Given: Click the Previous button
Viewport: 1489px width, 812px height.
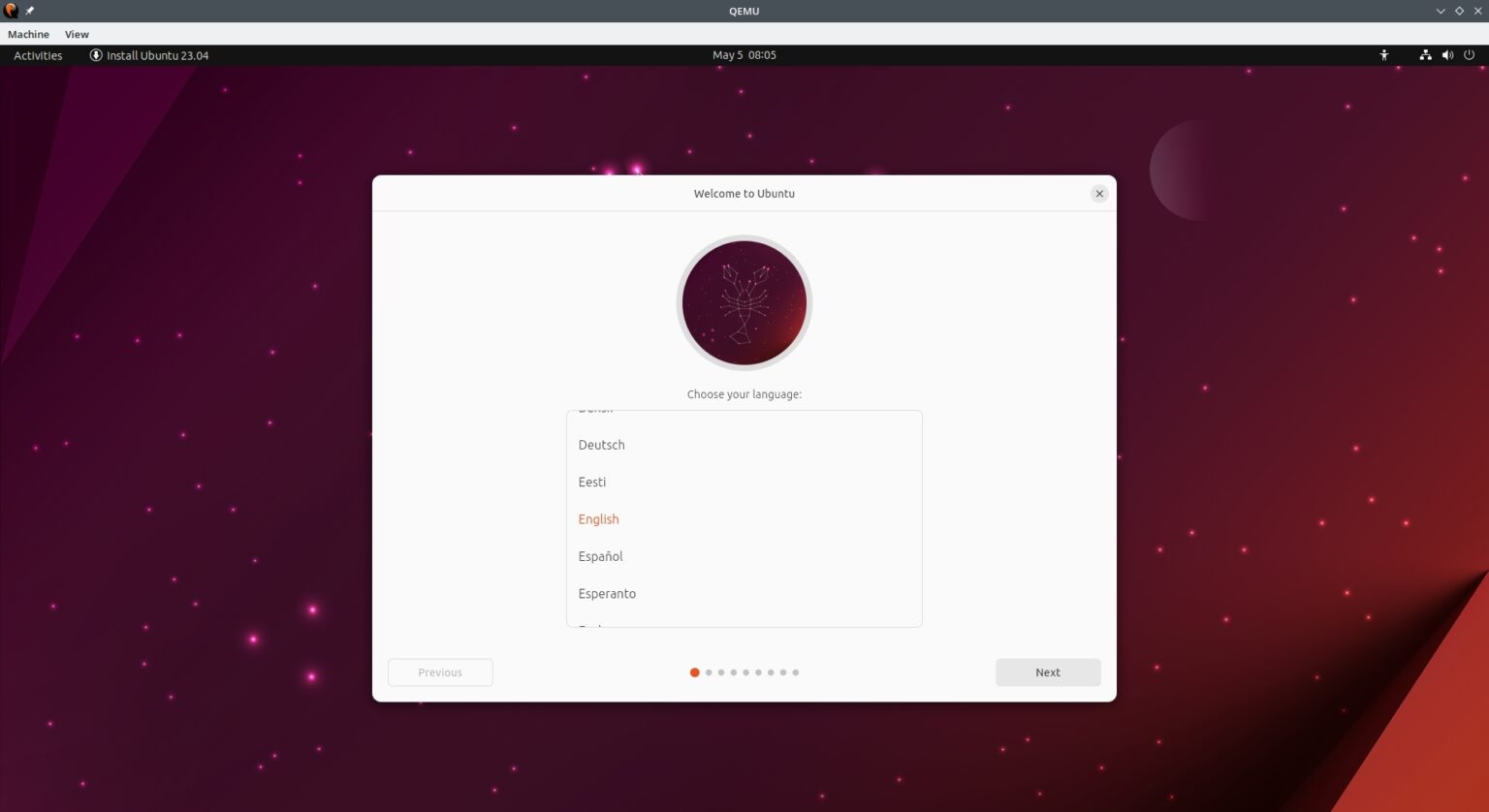Looking at the screenshot, I should [440, 671].
